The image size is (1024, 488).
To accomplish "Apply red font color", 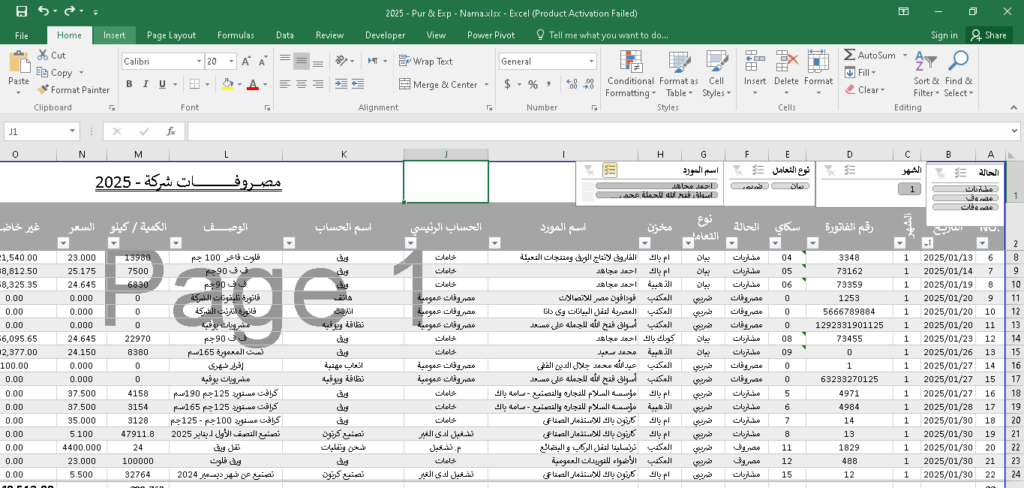I will (x=251, y=84).
